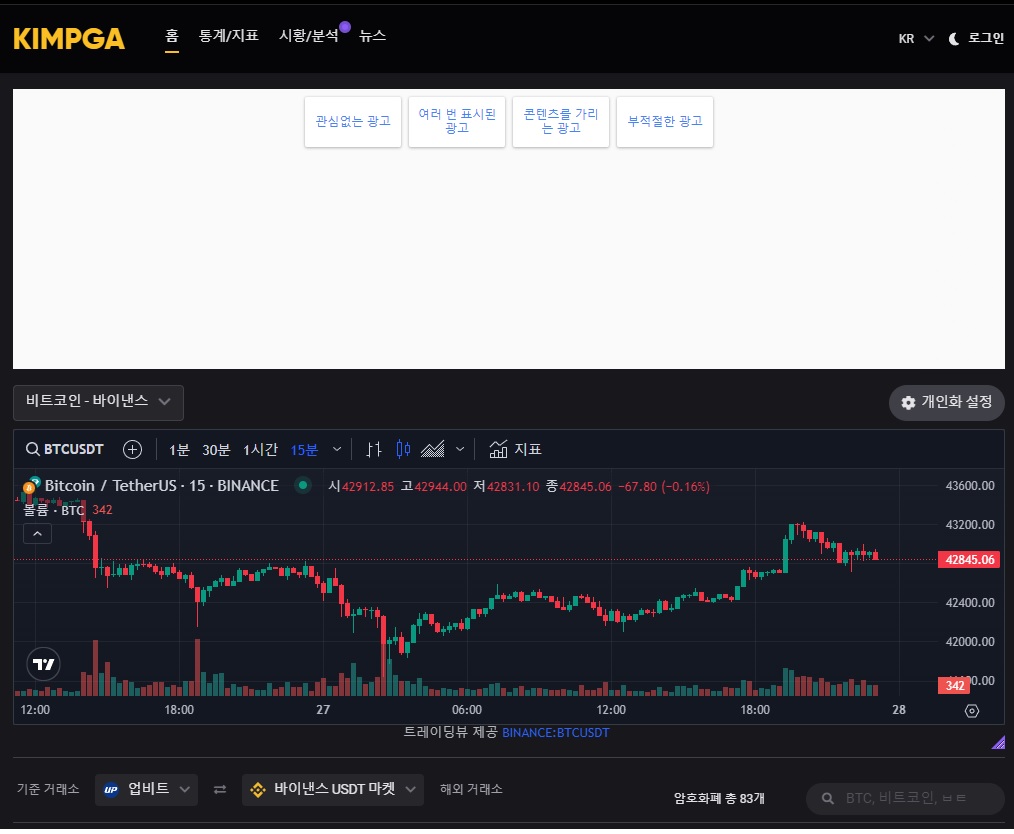Collapse the chart legend with the caret button
Image resolution: width=1014 pixels, height=834 pixels.
click(x=38, y=534)
